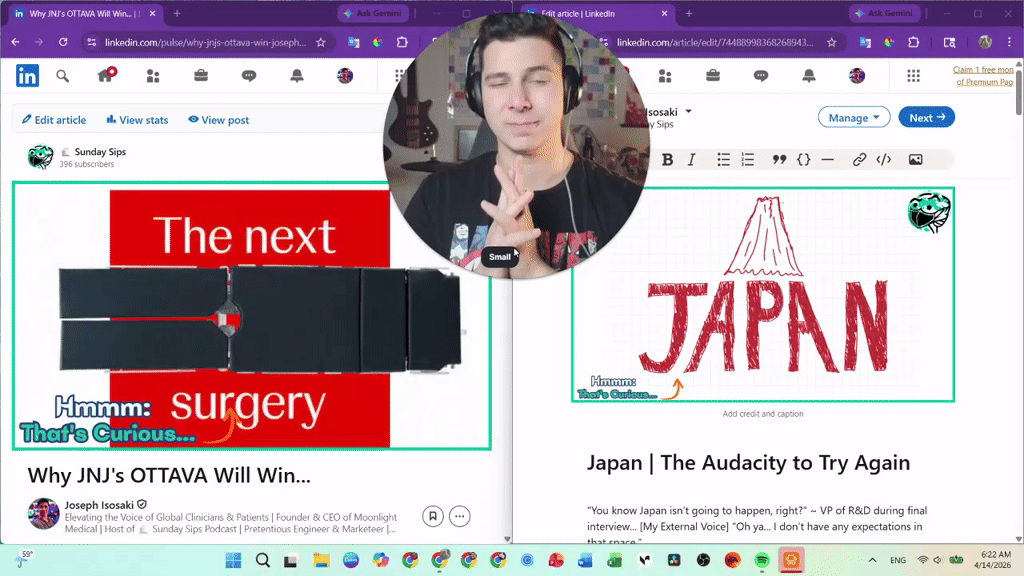Insert horizontal divider line
The width and height of the screenshot is (1024, 576).
pos(827,159)
